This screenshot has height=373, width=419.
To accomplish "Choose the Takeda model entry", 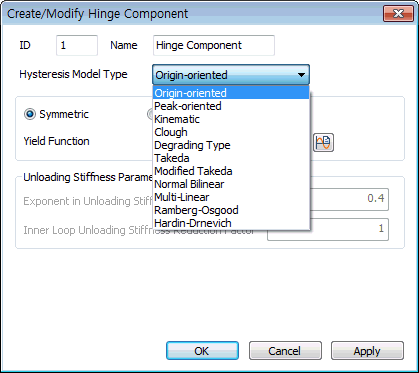I will coord(231,158).
